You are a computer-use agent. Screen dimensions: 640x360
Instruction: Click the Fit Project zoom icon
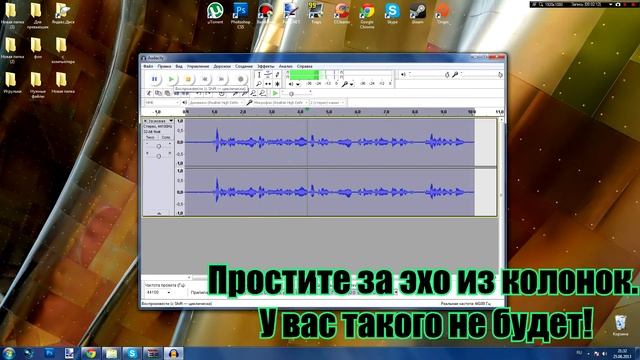point(262,93)
